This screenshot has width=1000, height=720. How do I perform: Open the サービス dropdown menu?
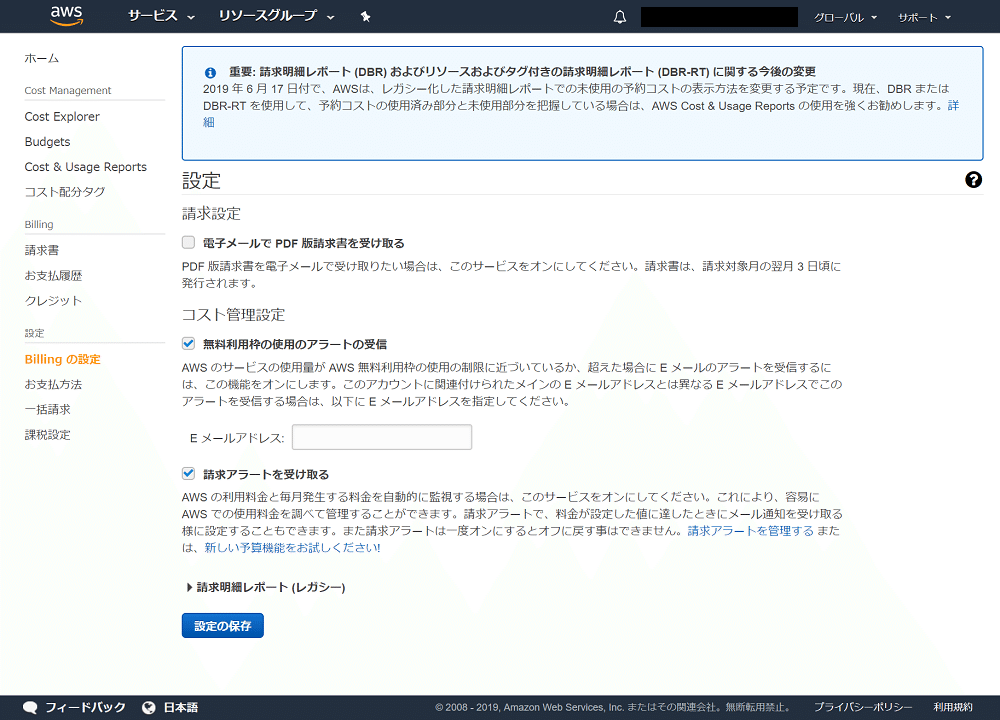(161, 16)
